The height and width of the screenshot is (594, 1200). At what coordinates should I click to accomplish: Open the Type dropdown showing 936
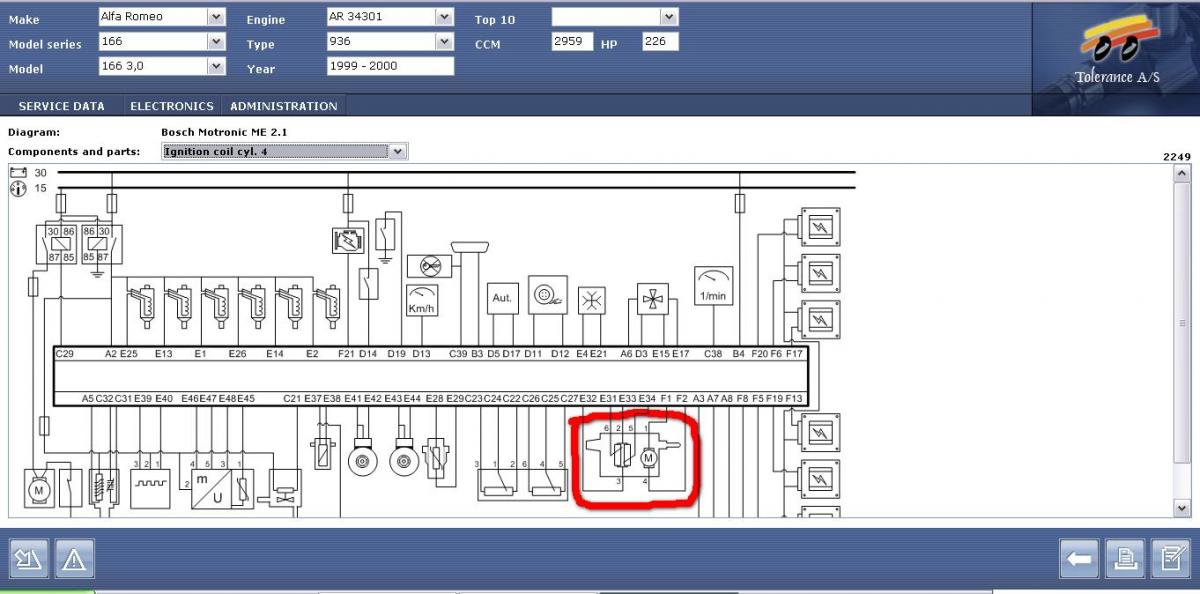click(445, 41)
